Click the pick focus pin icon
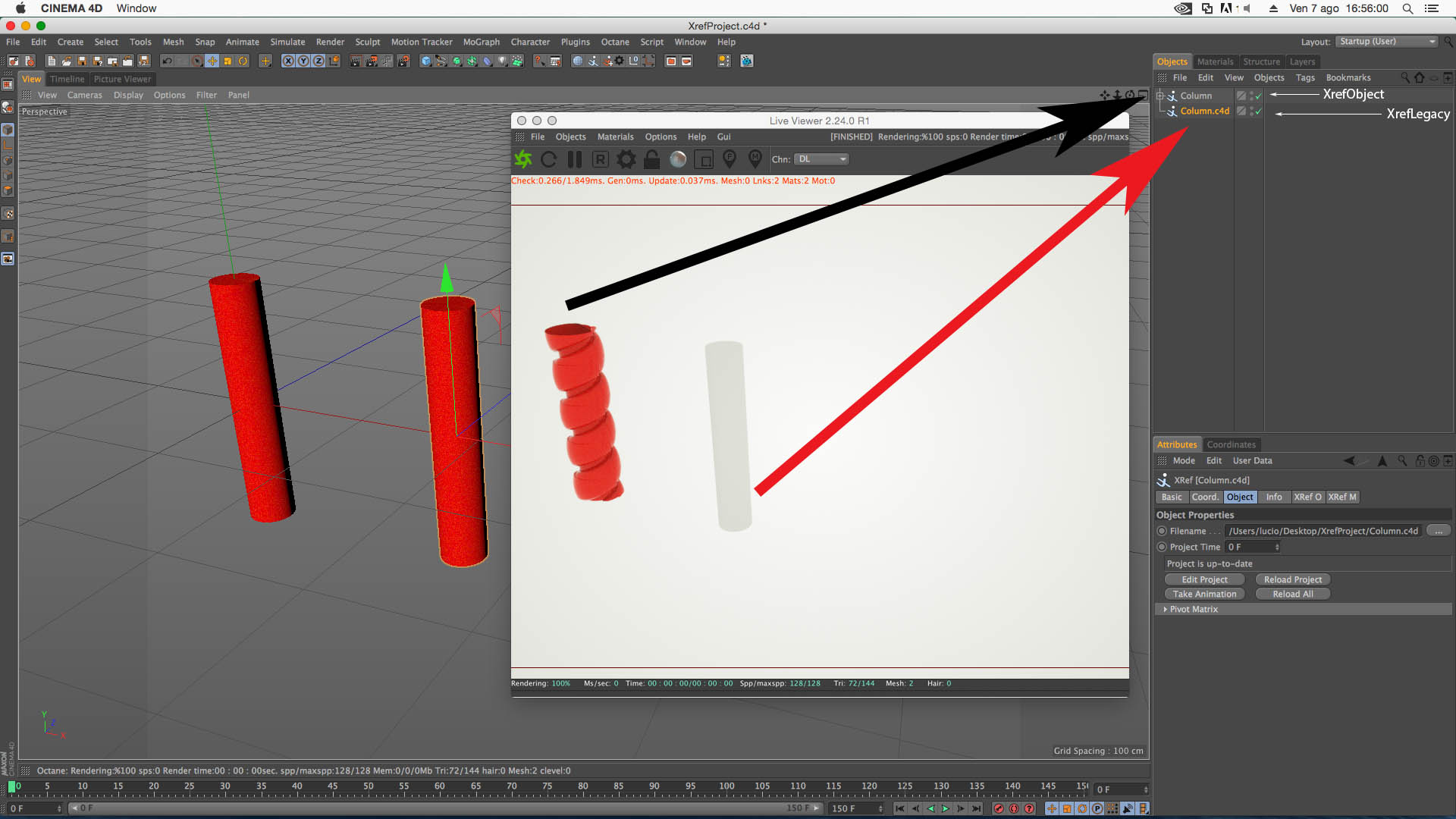The height and width of the screenshot is (819, 1456). (x=729, y=158)
